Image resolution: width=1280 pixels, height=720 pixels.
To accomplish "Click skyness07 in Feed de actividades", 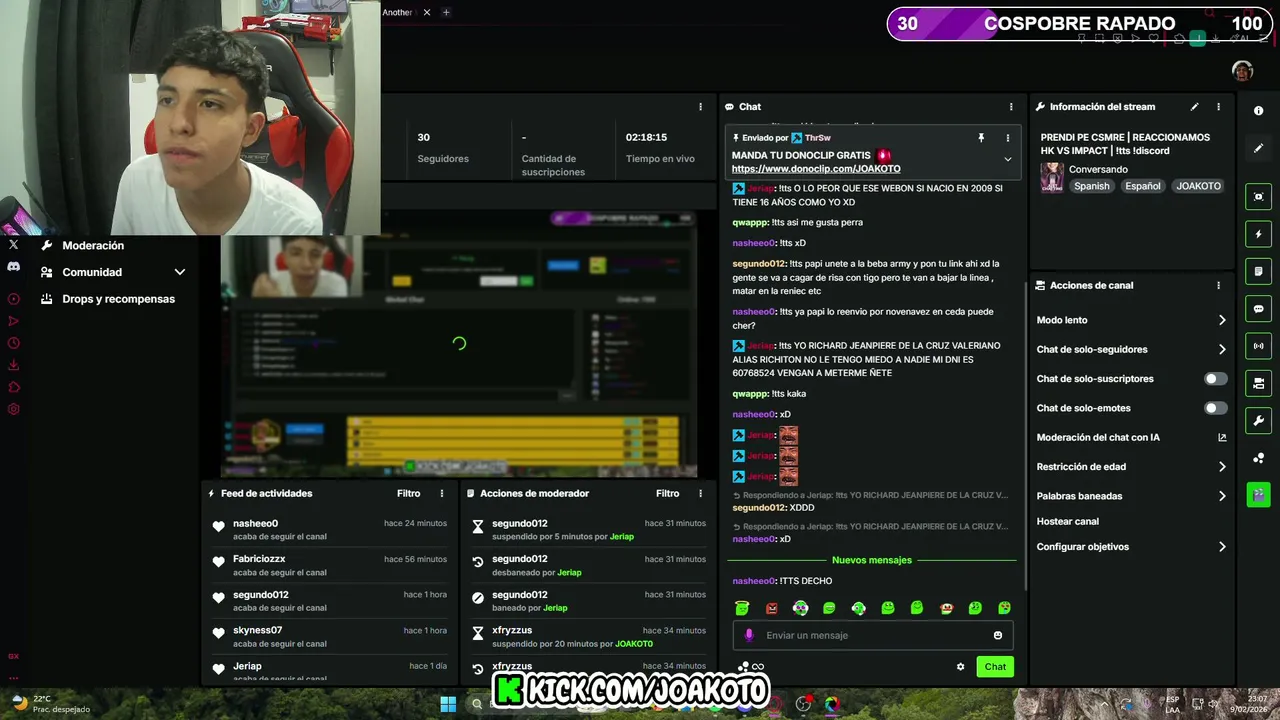I will pyautogui.click(x=257, y=630).
